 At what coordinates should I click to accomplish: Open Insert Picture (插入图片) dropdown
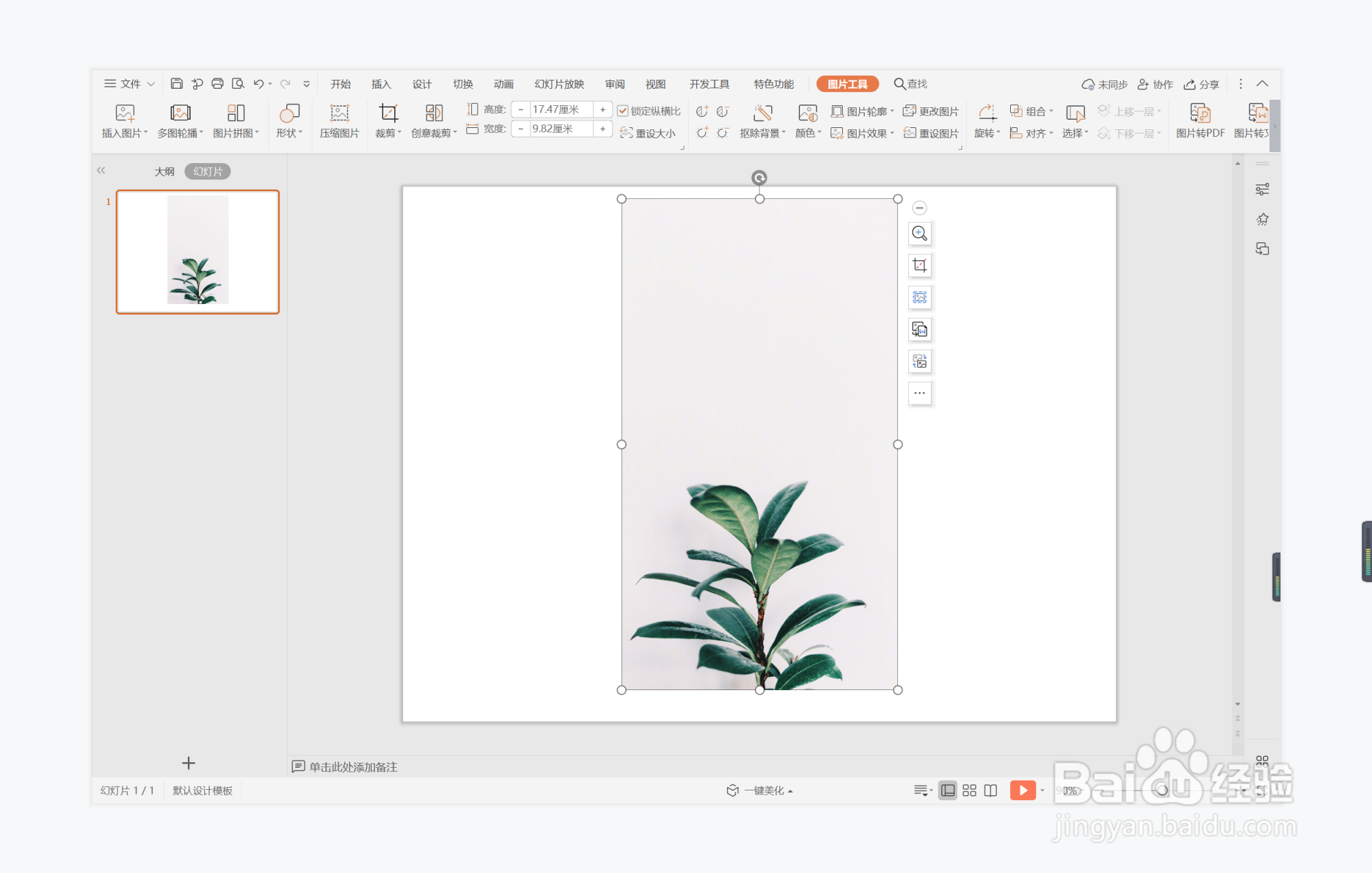click(125, 133)
